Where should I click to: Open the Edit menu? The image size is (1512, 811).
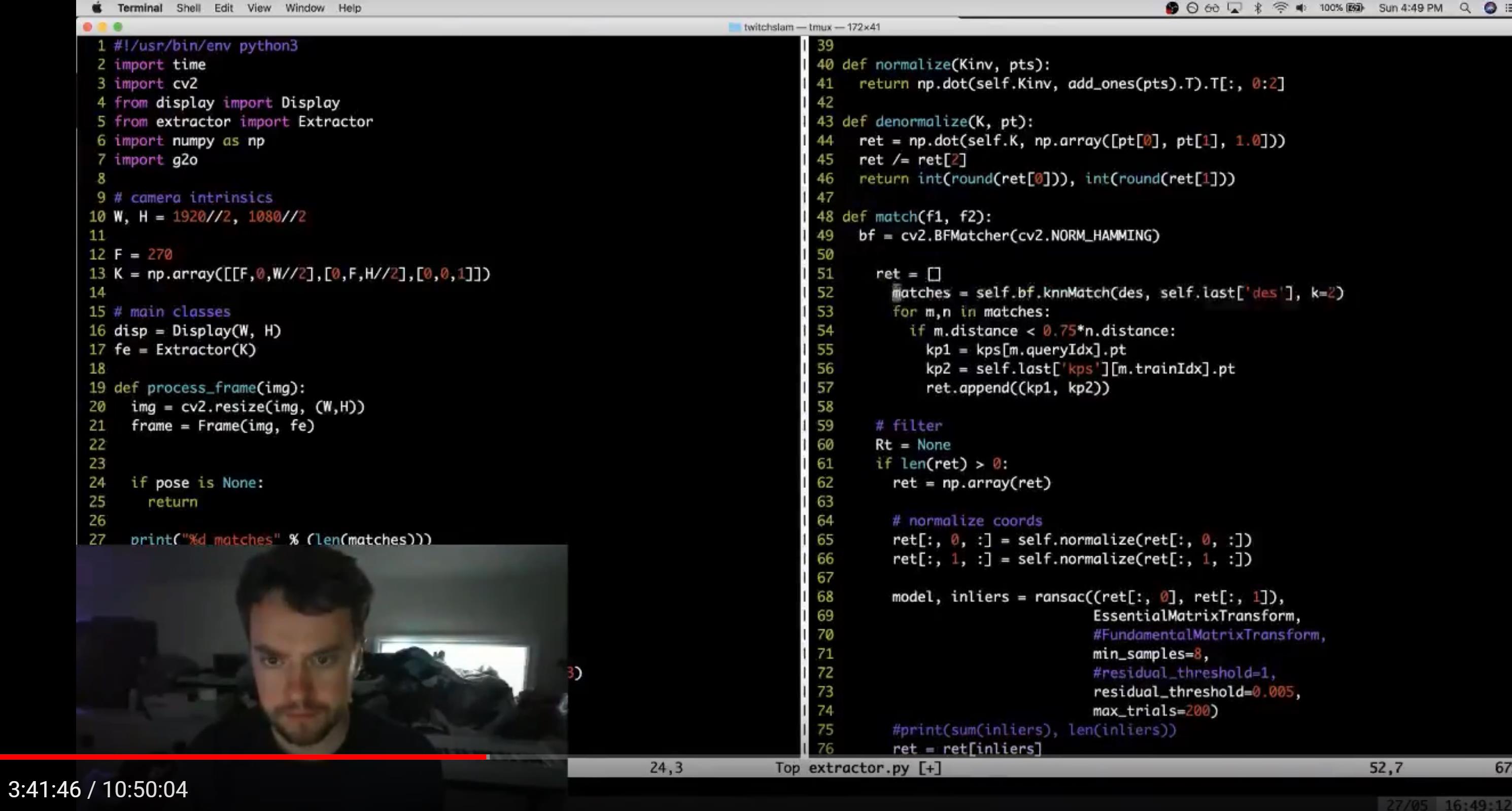click(x=223, y=8)
